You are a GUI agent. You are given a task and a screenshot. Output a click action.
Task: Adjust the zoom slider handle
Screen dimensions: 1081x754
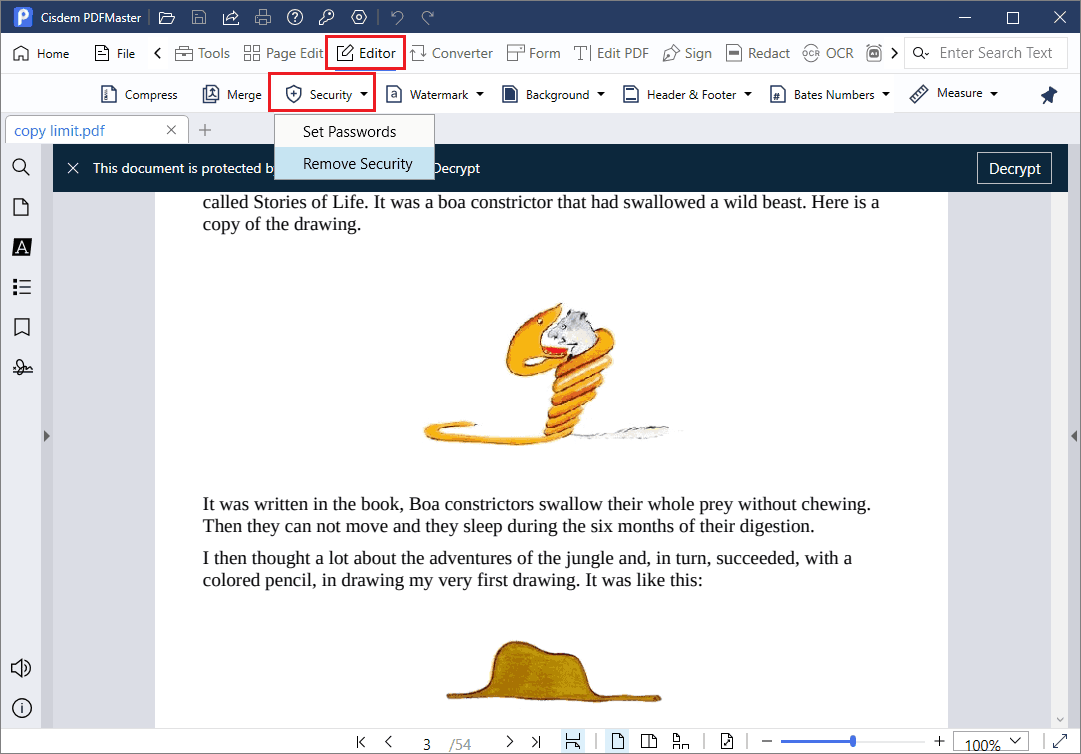pyautogui.click(x=853, y=741)
